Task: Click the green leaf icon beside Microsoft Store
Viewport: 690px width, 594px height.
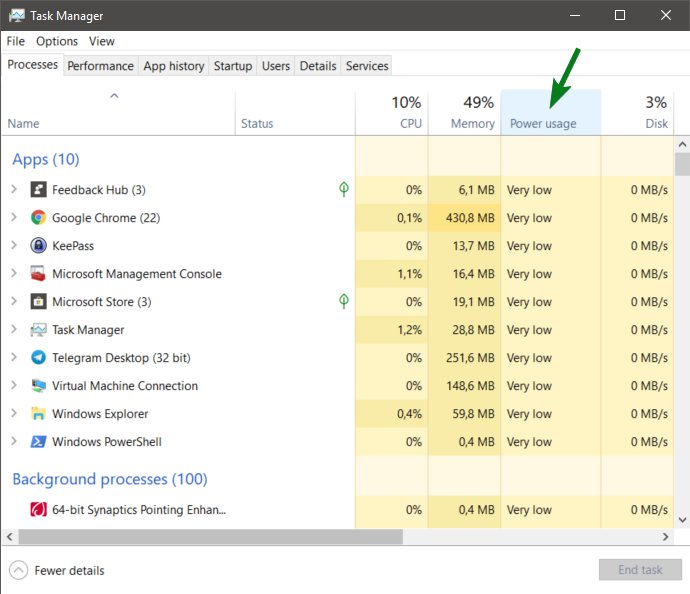Action: pyautogui.click(x=344, y=301)
